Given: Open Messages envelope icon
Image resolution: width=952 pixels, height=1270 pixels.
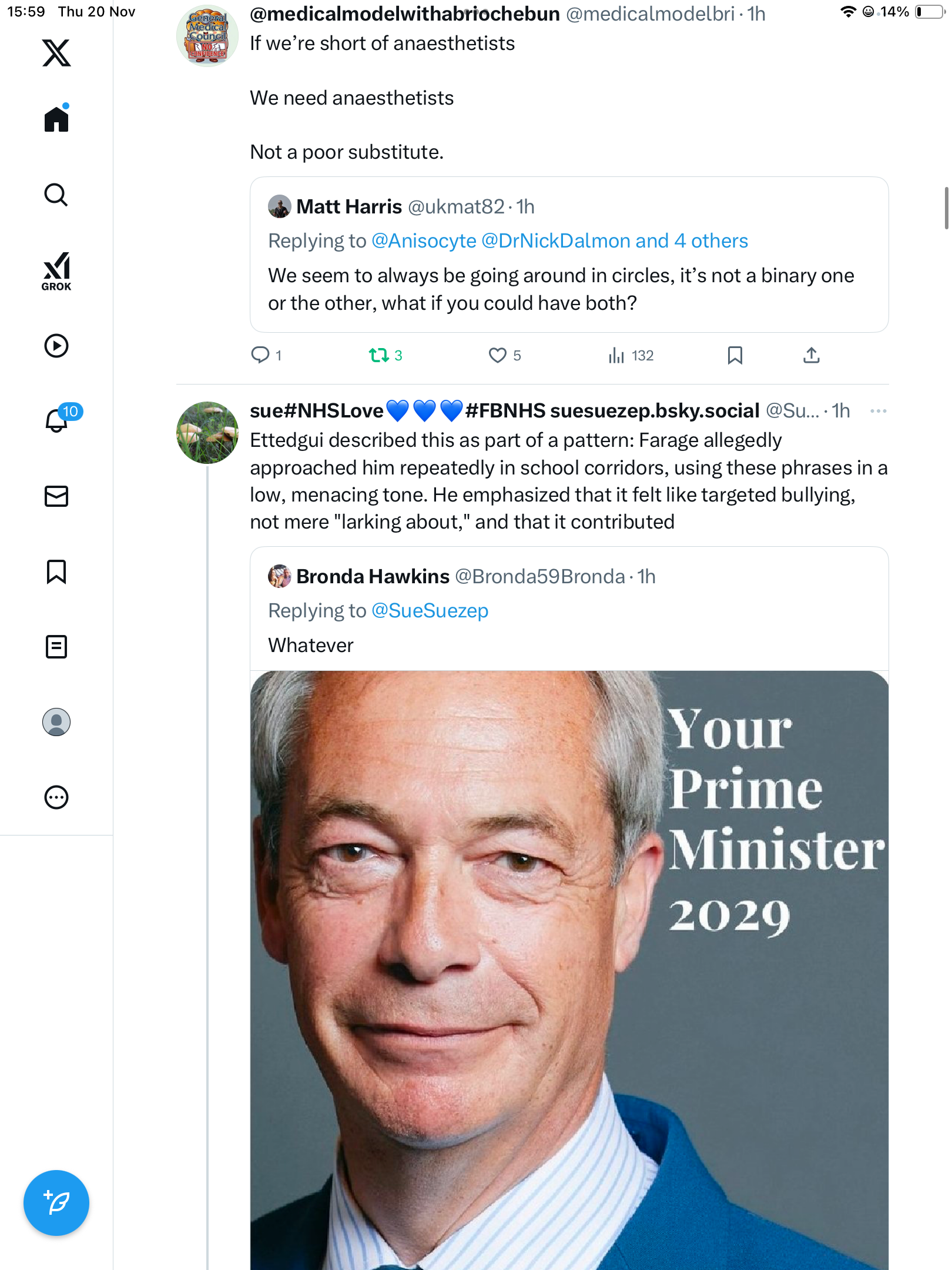Looking at the screenshot, I should 56,496.
